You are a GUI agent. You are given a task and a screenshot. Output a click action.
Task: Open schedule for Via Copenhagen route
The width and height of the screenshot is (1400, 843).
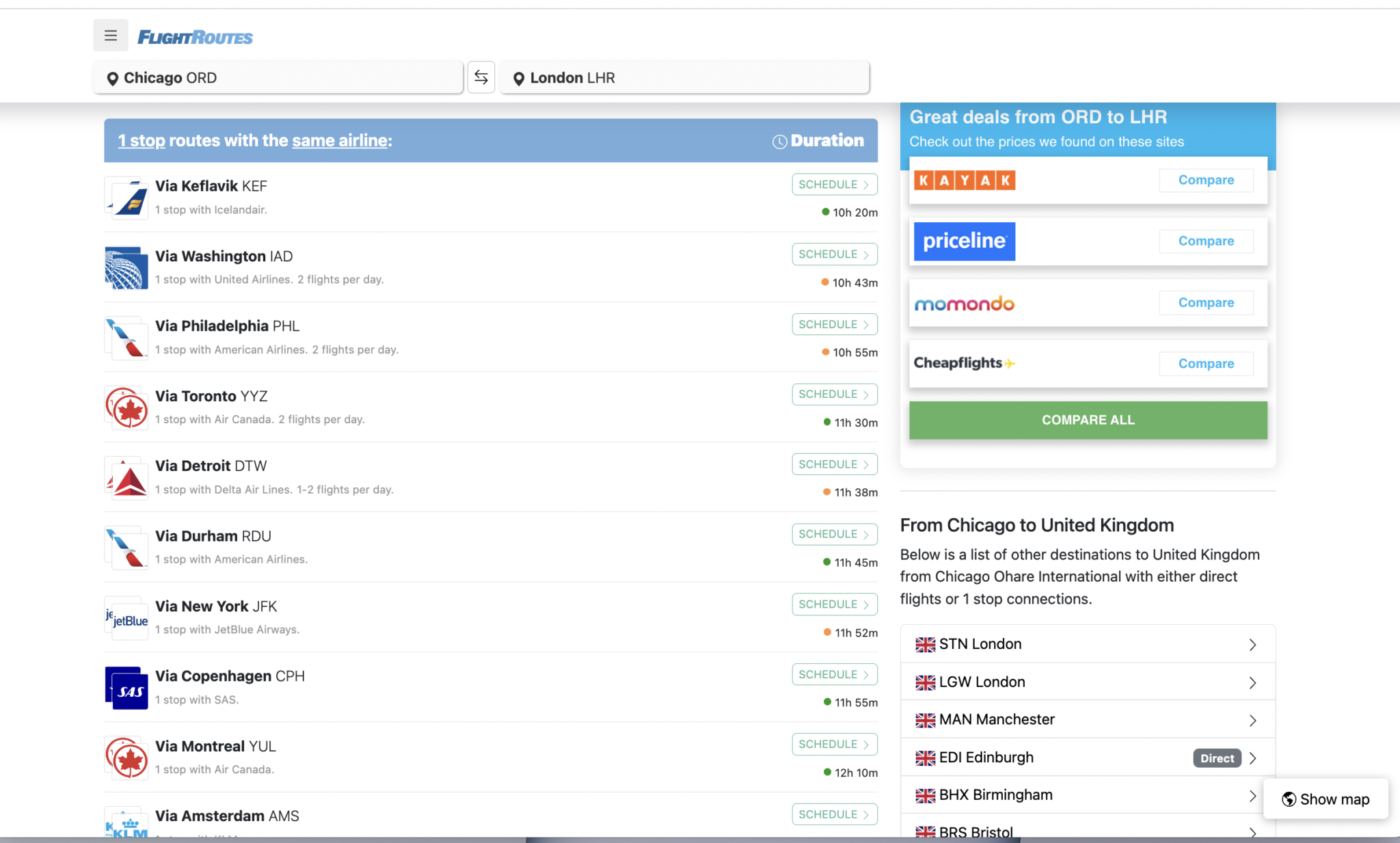(x=834, y=674)
